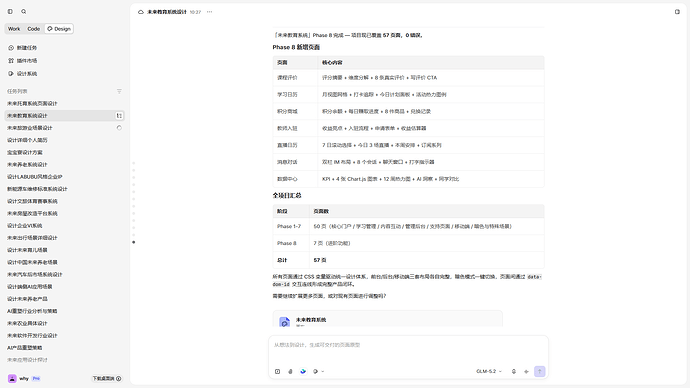The image size is (690, 388).
Task: Click the paperclip attach file icon
Action: pos(290,371)
